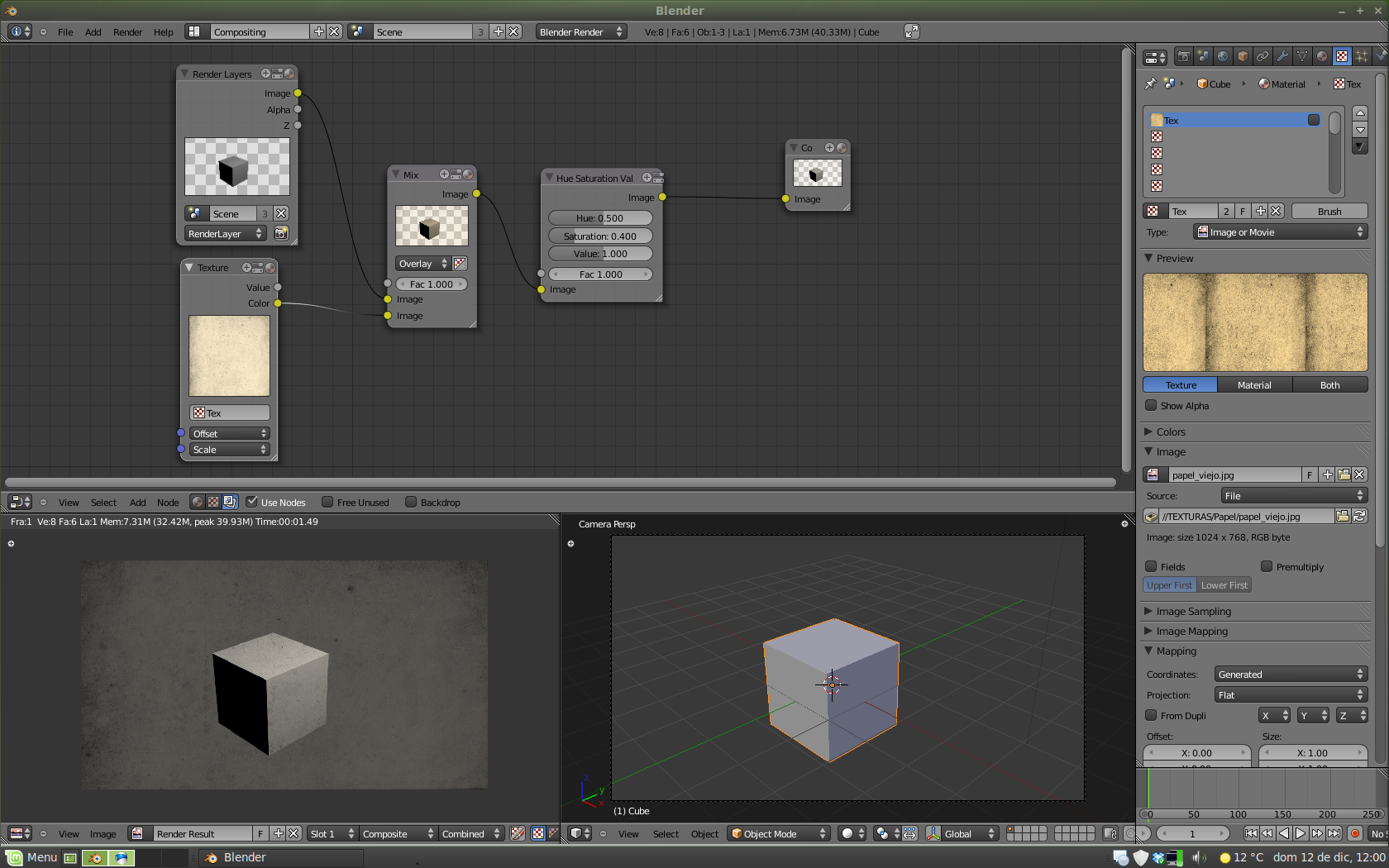This screenshot has height=868, width=1389.
Task: Click the image filepath field for papel_viejo.jpg
Action: point(1247,516)
